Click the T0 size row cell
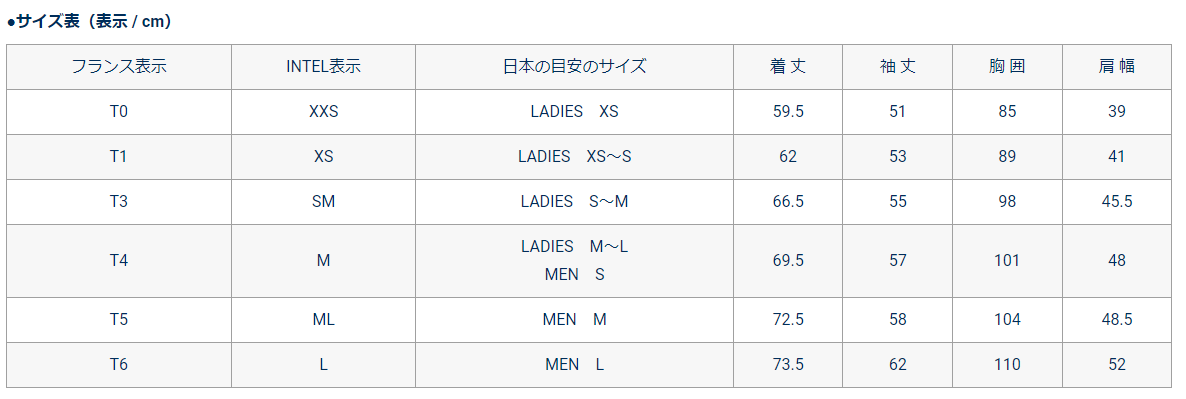This screenshot has height=399, width=1186. (x=119, y=112)
